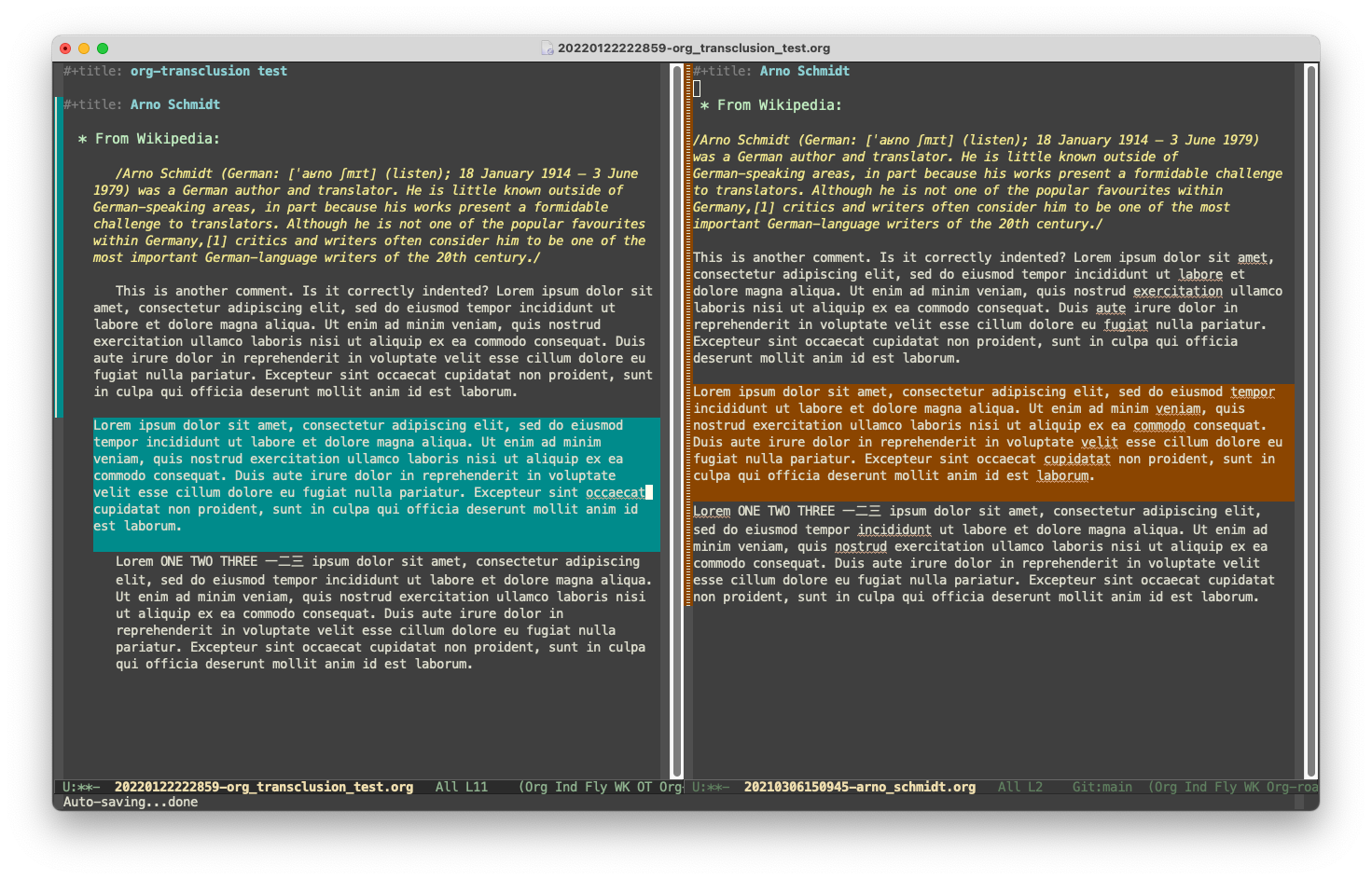This screenshot has height=880, width=1372.
Task: Click the document proxy icon in title bar
Action: coord(548,48)
